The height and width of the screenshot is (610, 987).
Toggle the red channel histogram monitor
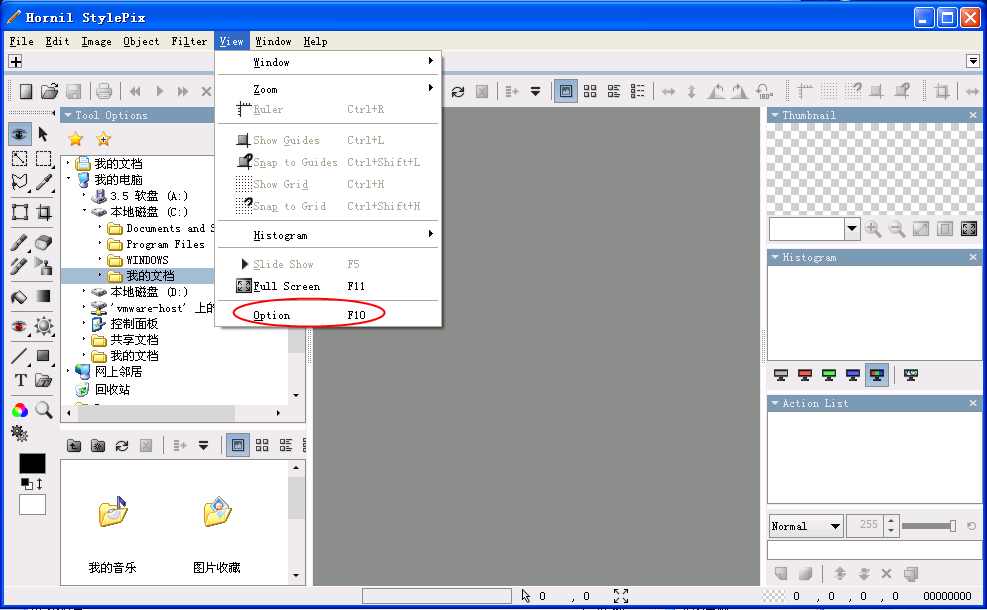coord(805,375)
